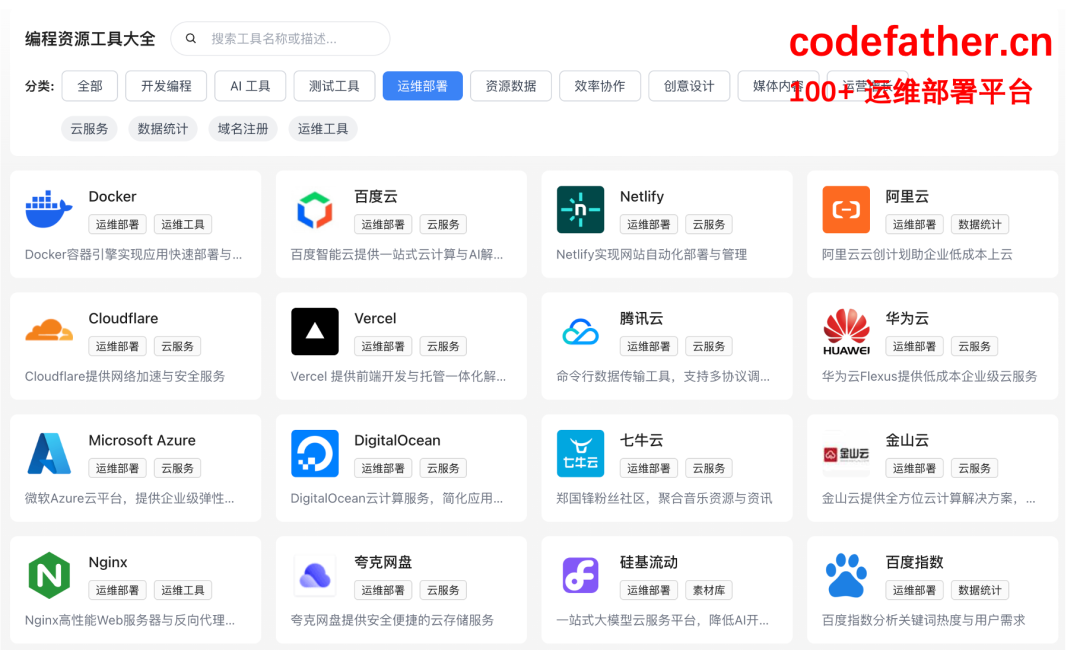1080x650 pixels.
Task: Select the 腾讯云 cloud icon
Action: click(x=580, y=332)
